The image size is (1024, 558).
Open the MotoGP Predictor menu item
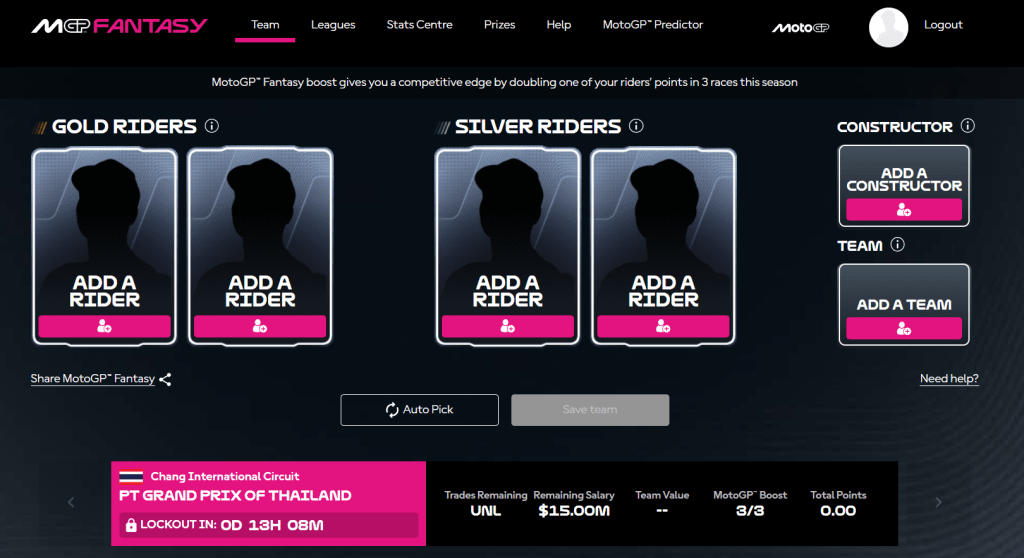coord(653,25)
